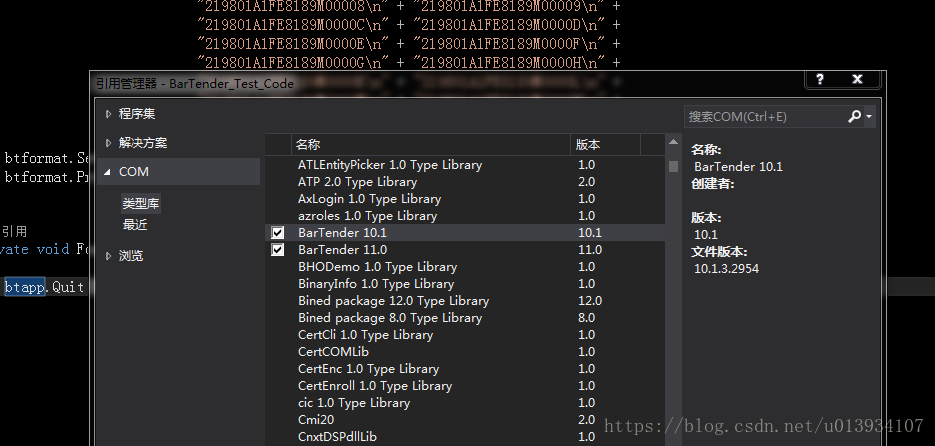Expand the 程序集 tree node
The image size is (935, 446).
(x=109, y=114)
